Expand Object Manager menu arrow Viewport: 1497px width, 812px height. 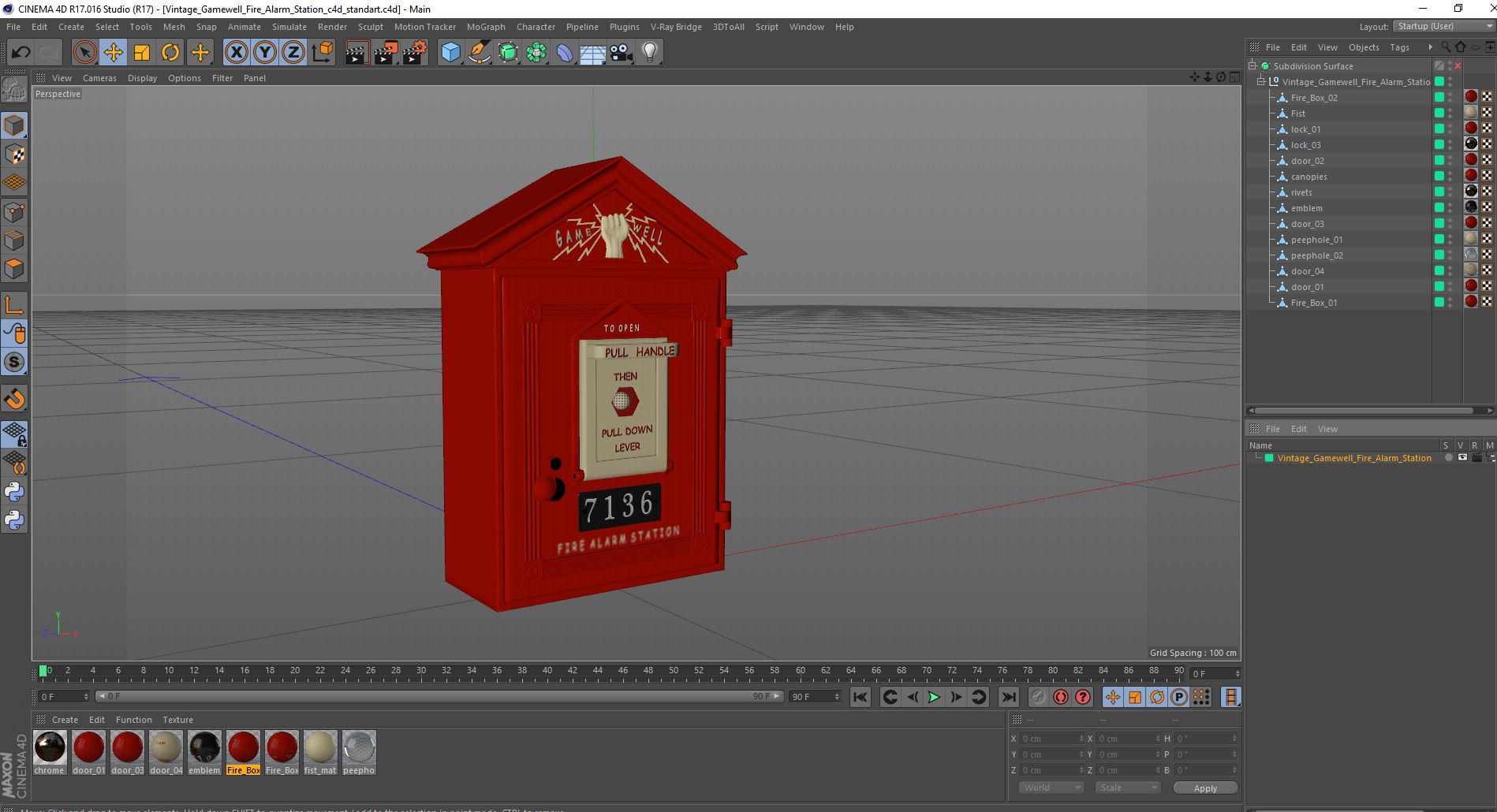click(1430, 47)
